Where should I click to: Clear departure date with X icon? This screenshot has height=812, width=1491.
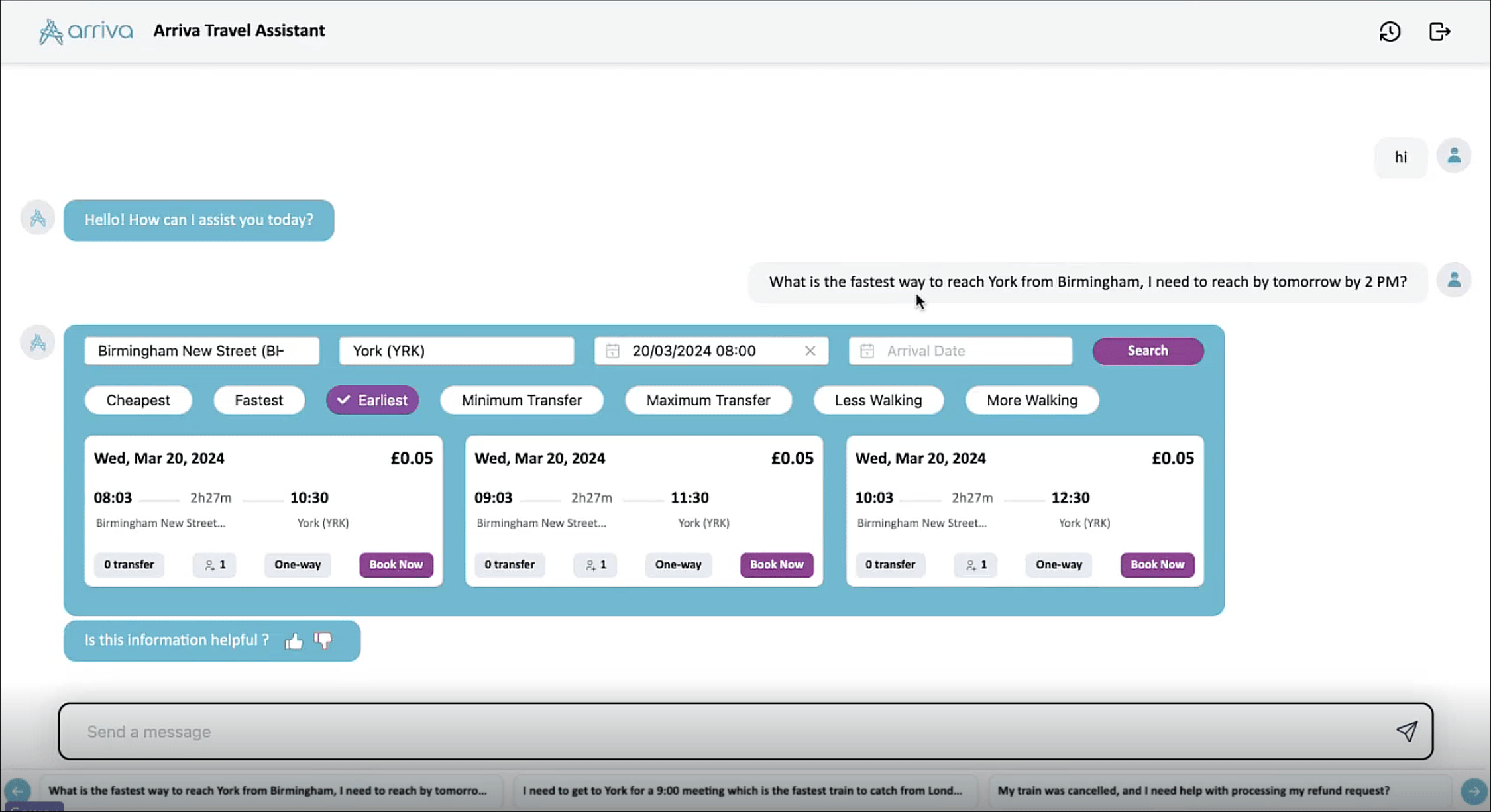(810, 351)
